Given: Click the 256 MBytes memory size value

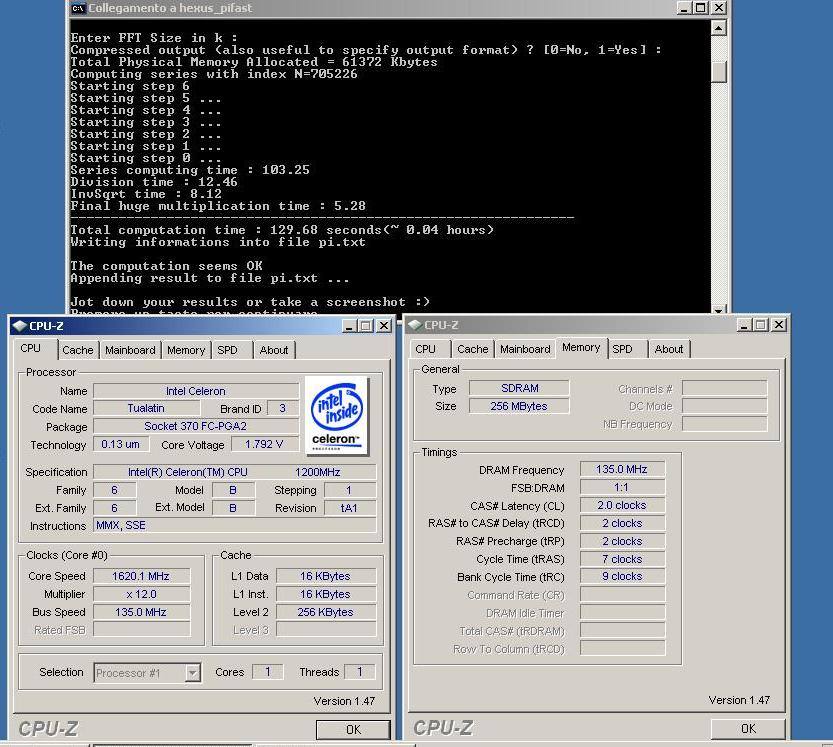Looking at the screenshot, I should 519,406.
